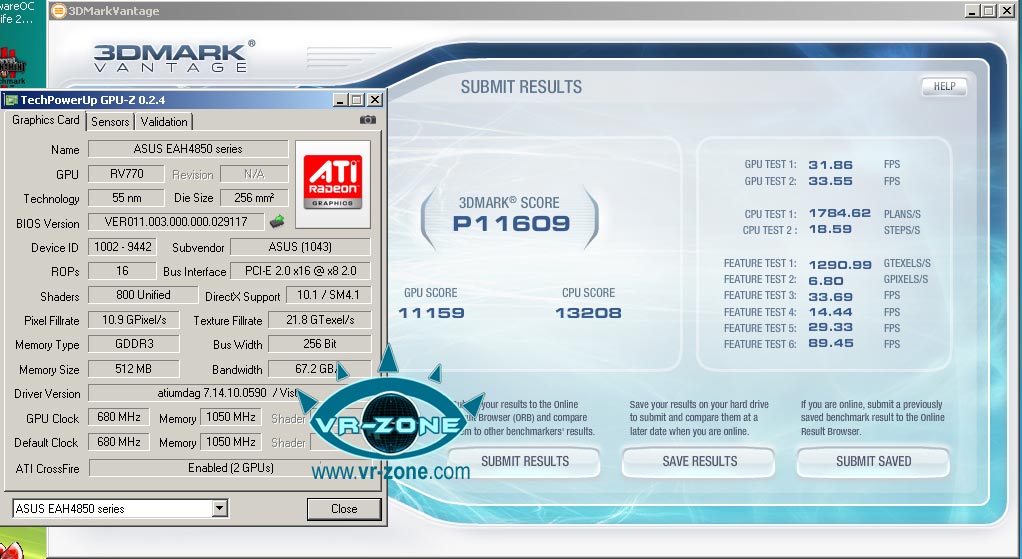Click the SUBMIT RESULTS heading
Screen dimensions: 1022x559
click(x=521, y=87)
